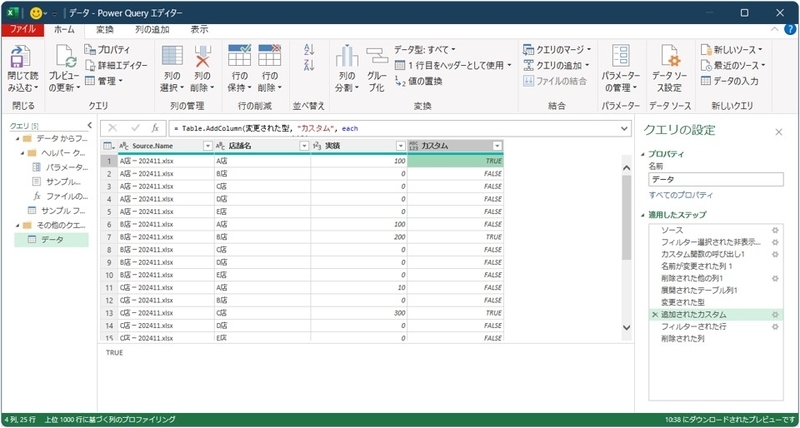Image resolution: width=800 pixels, height=428 pixels.
Task: Close the Query Settings (クエリの設定) pane
Action: tap(779, 132)
